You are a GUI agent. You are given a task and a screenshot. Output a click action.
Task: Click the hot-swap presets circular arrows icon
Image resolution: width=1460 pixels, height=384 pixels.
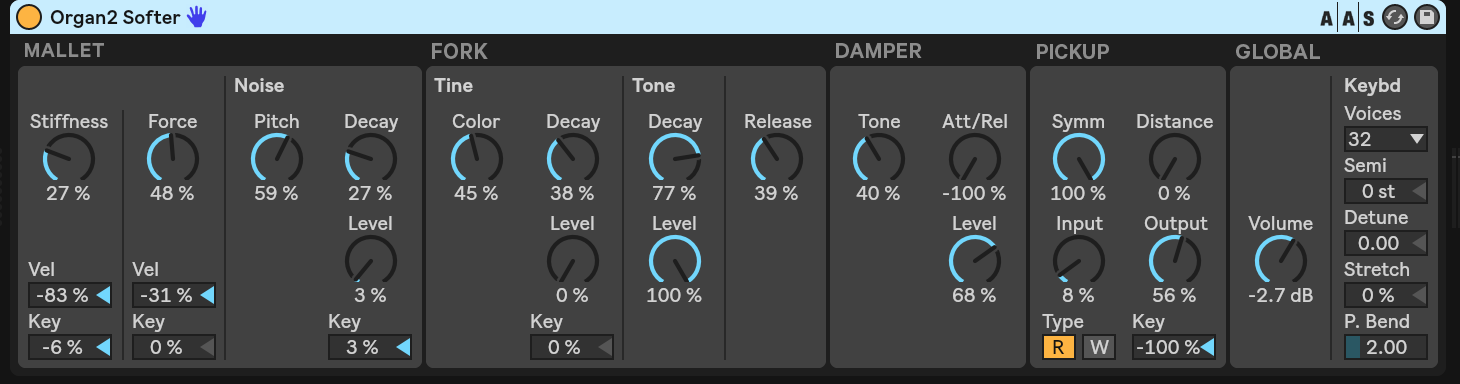click(1393, 17)
